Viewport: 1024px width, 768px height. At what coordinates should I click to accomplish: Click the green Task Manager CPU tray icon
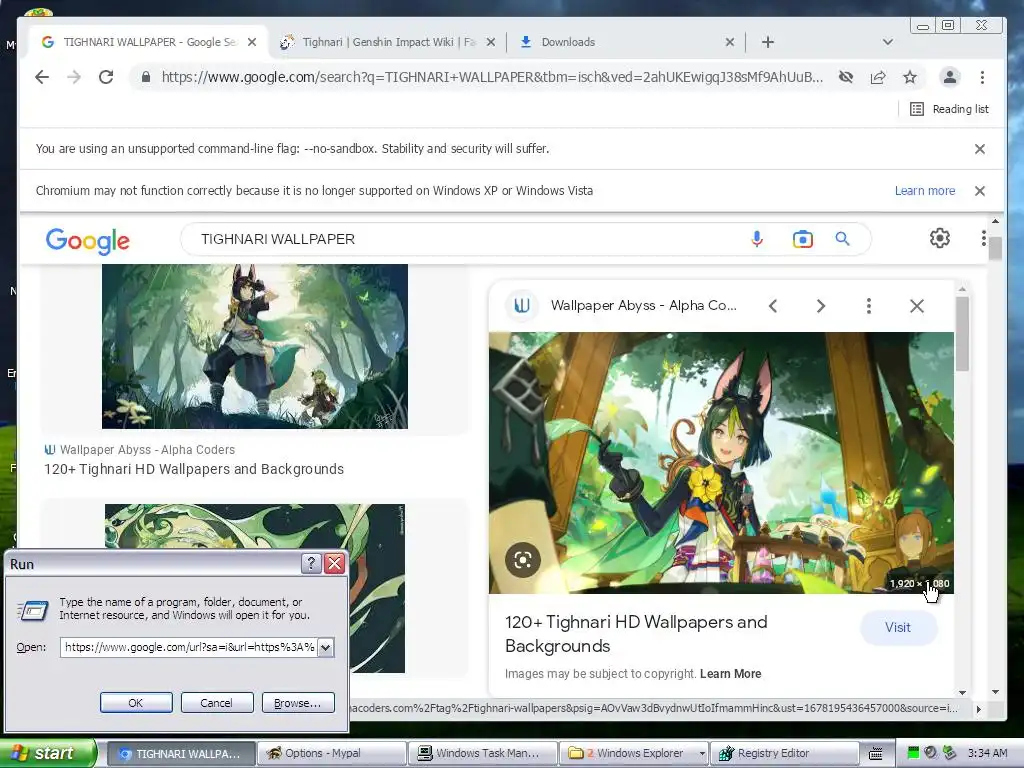914,753
